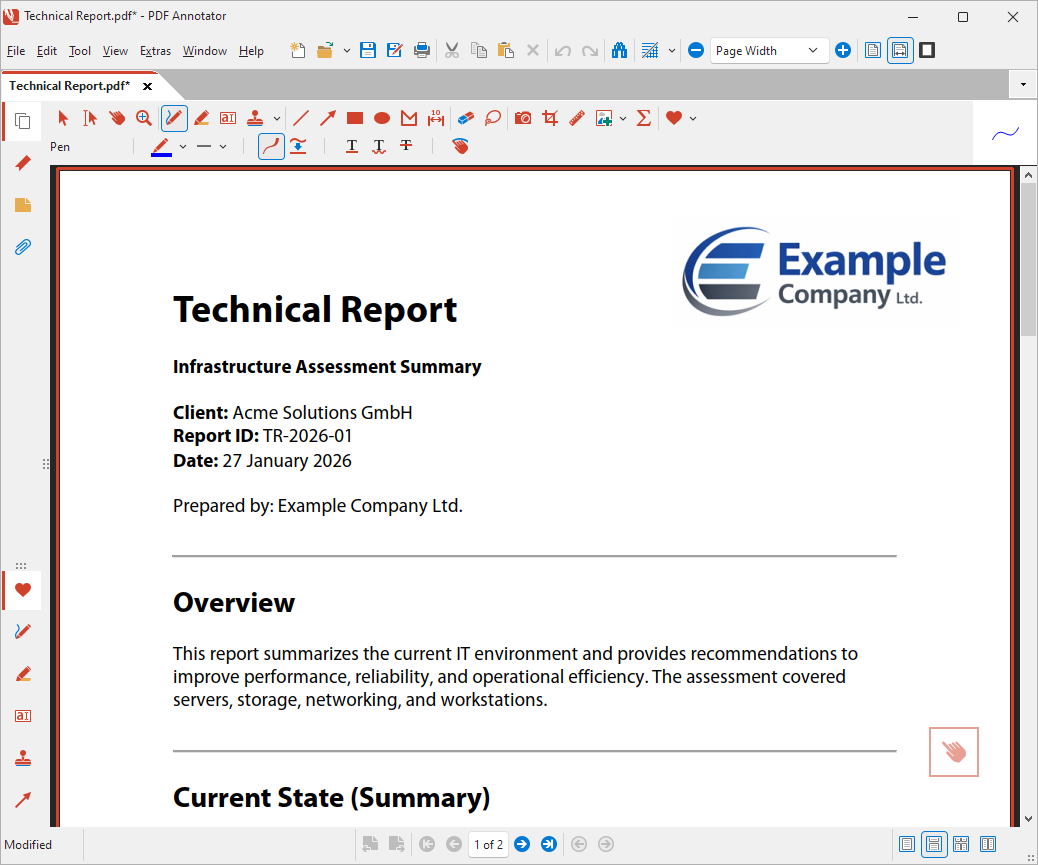Enable the facing pages view
The image size is (1038, 865).
988,844
